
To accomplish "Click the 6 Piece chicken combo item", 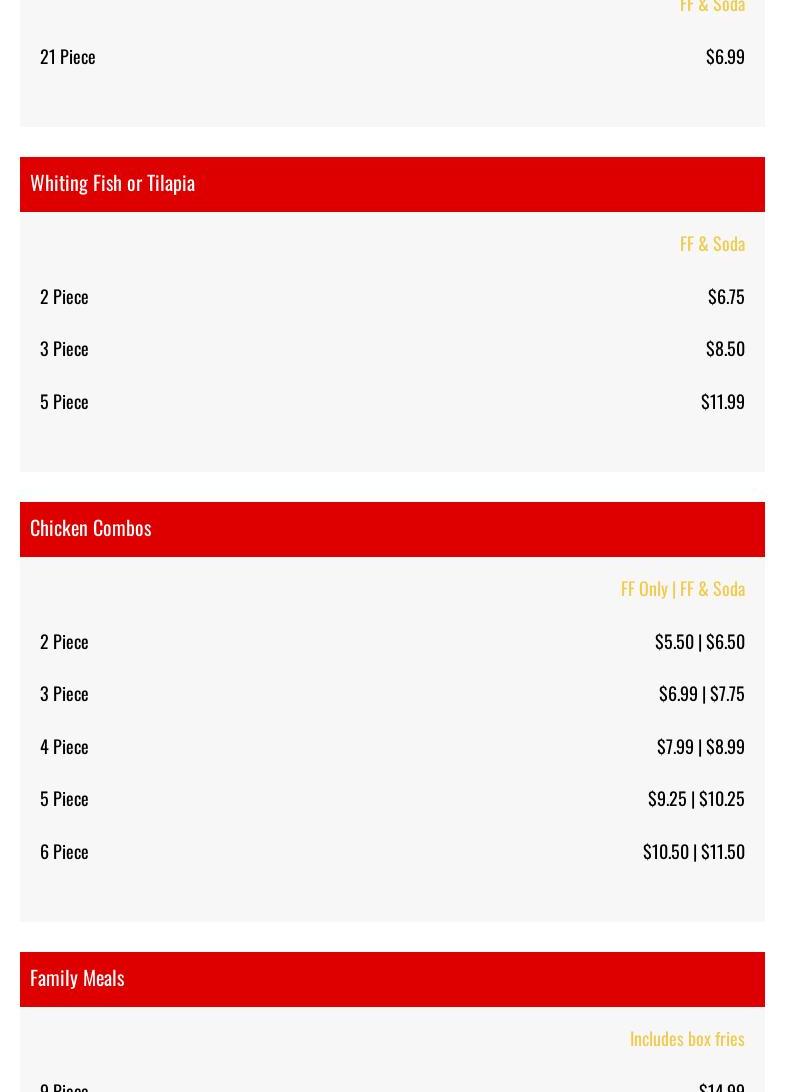I will tap(64, 852).
